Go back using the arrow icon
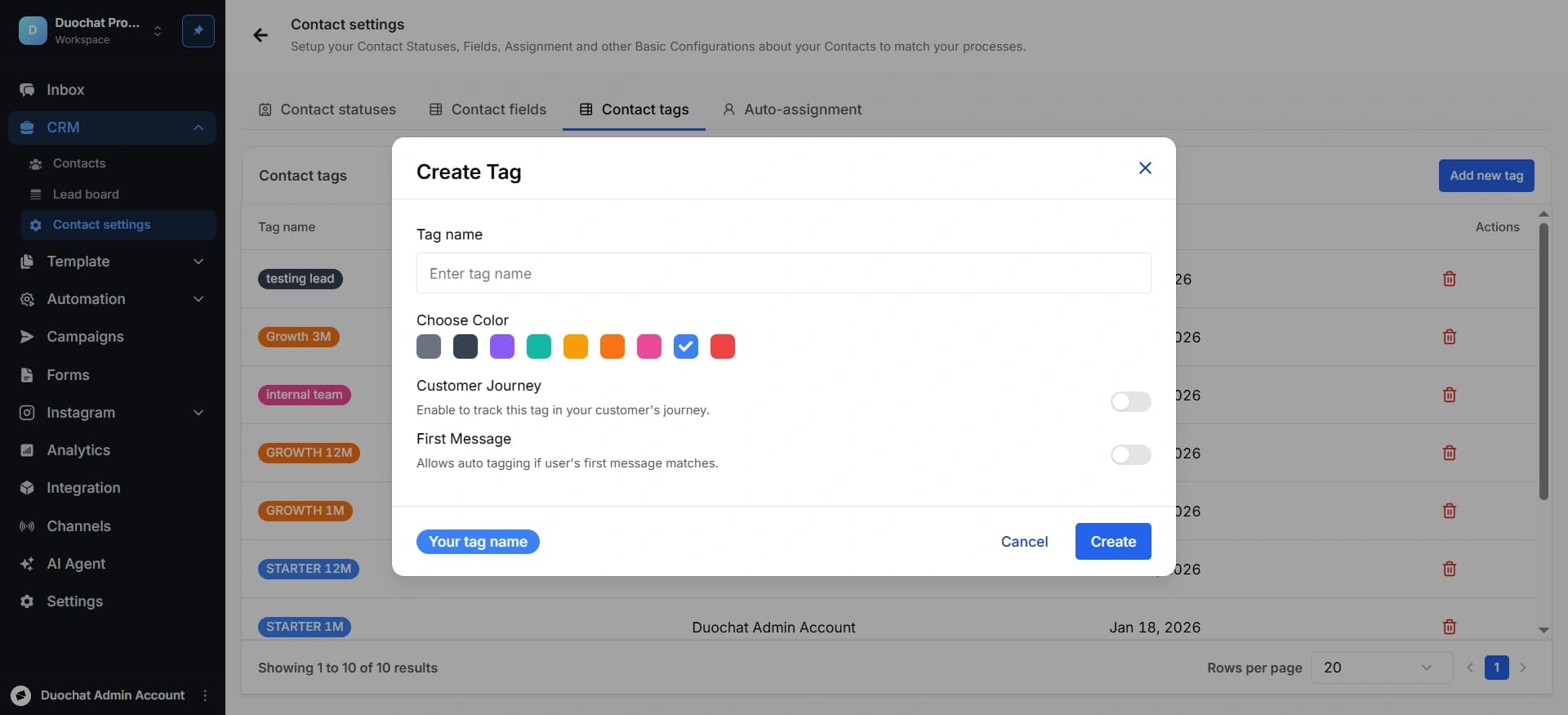This screenshot has height=715, width=1568. pyautogui.click(x=261, y=35)
